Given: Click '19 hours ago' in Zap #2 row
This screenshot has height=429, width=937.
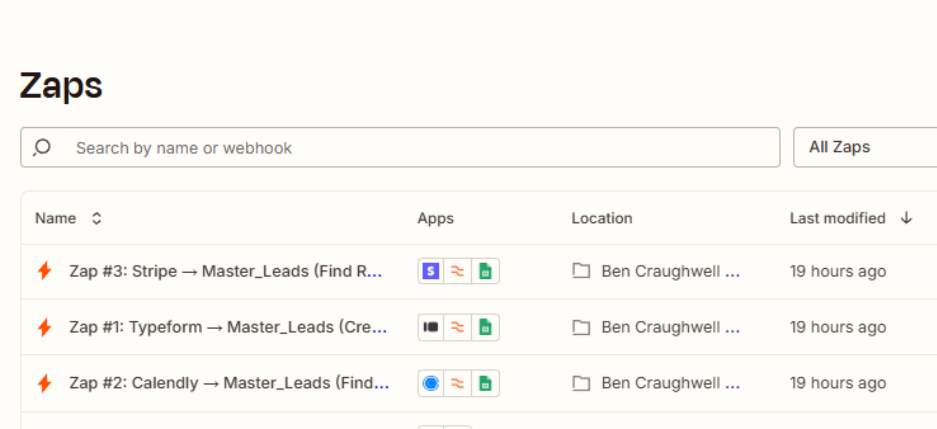Looking at the screenshot, I should tap(838, 383).
